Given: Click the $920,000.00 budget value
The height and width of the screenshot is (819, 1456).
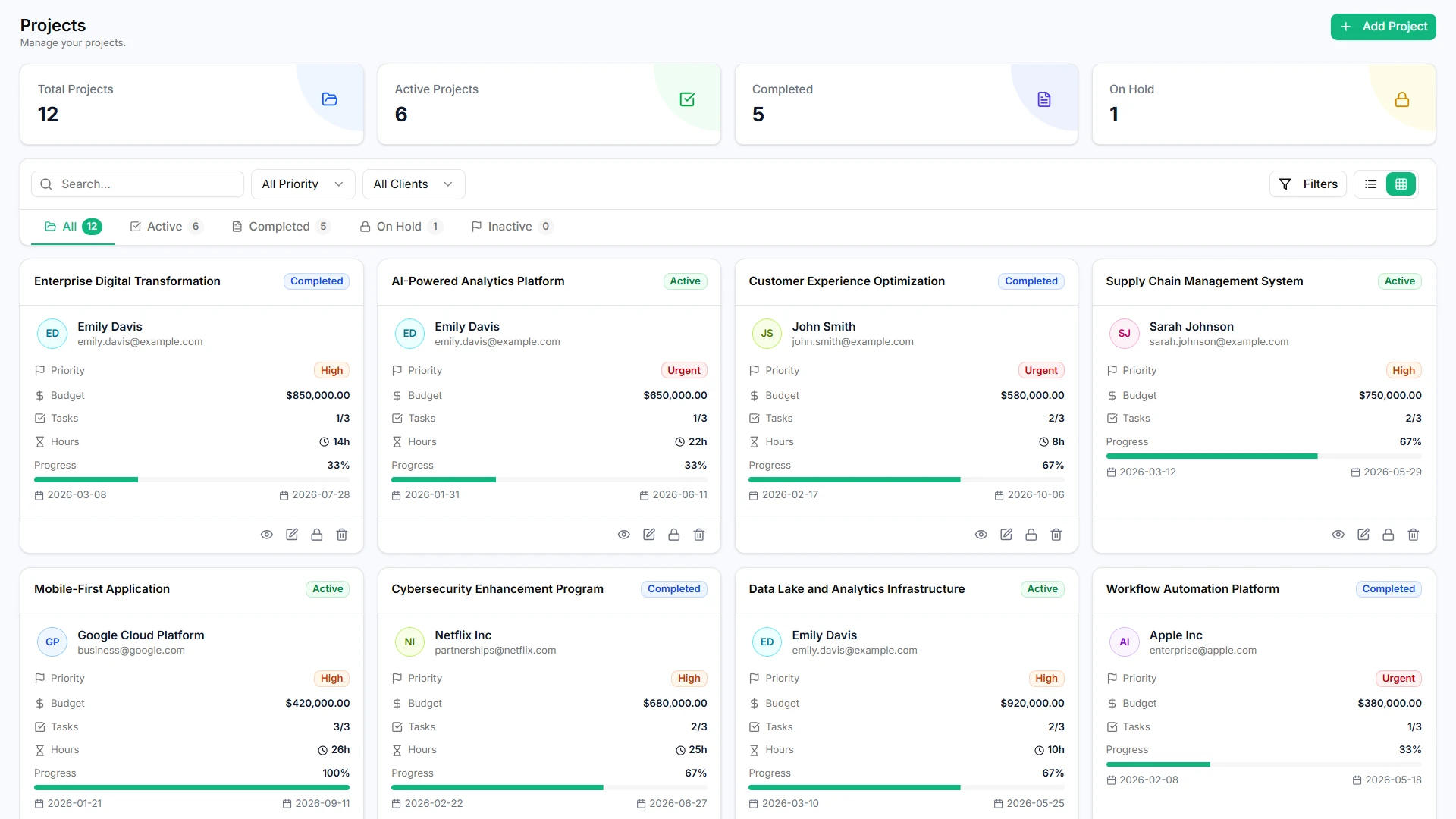Looking at the screenshot, I should pyautogui.click(x=1032, y=704).
